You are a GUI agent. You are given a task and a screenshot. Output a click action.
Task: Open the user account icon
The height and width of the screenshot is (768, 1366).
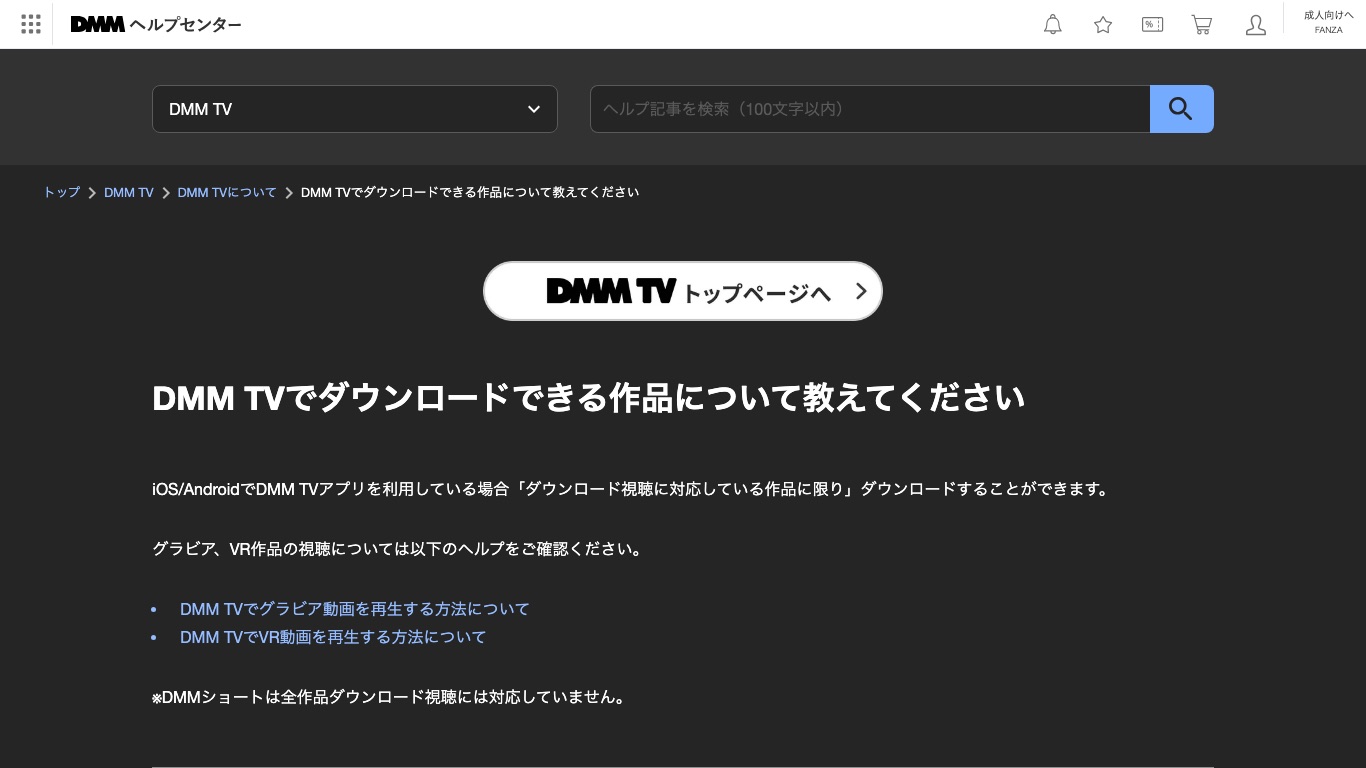click(x=1256, y=25)
